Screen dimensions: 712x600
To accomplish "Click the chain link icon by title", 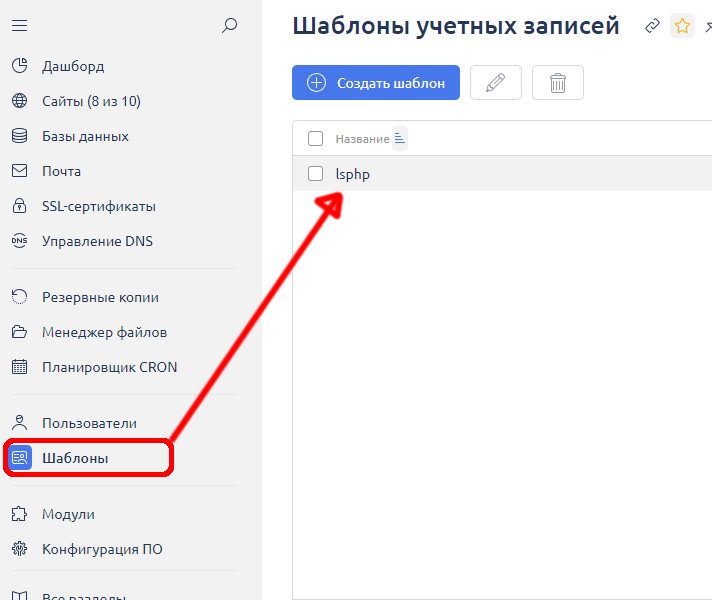I will 652,26.
